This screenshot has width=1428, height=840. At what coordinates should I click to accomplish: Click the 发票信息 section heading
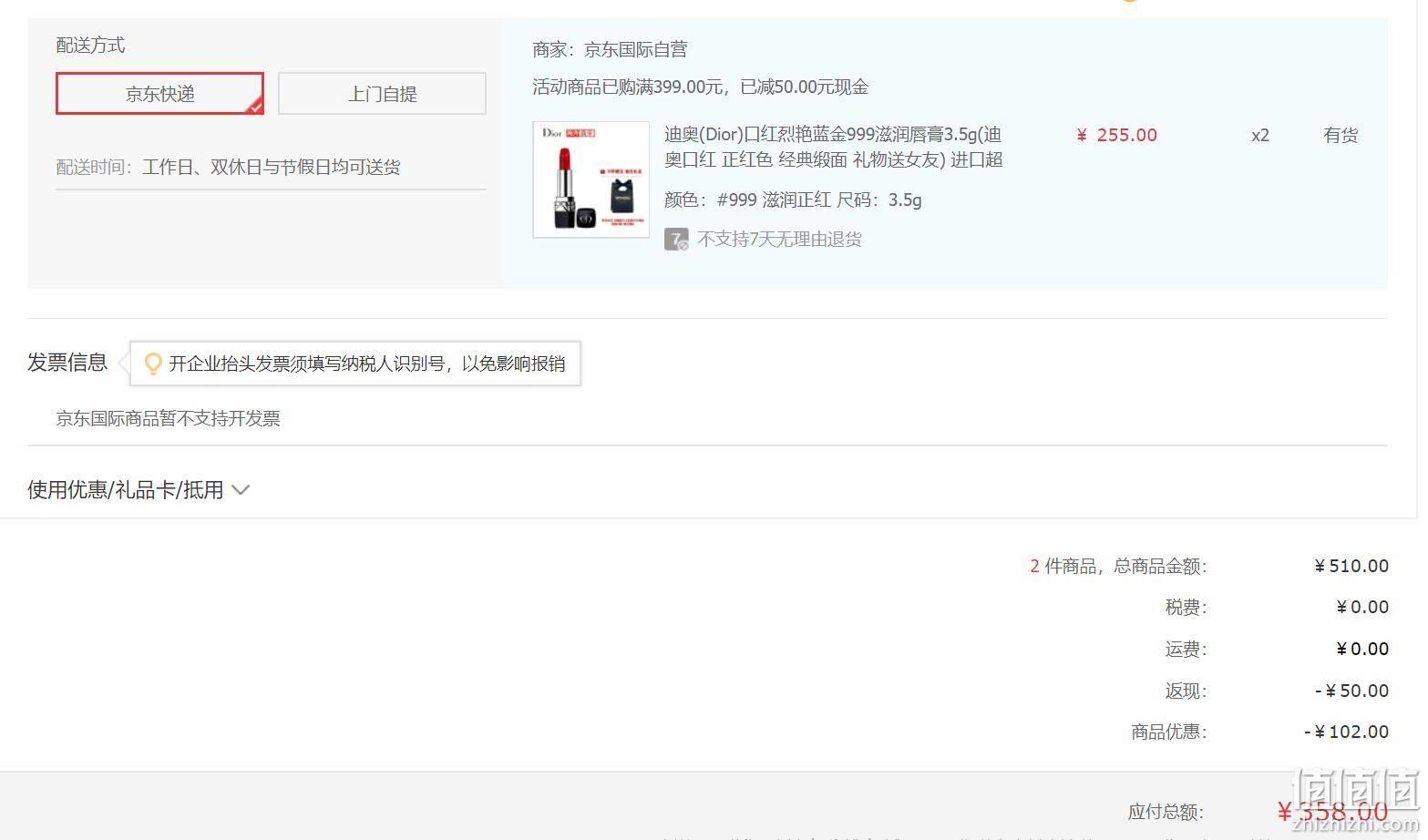[x=67, y=363]
